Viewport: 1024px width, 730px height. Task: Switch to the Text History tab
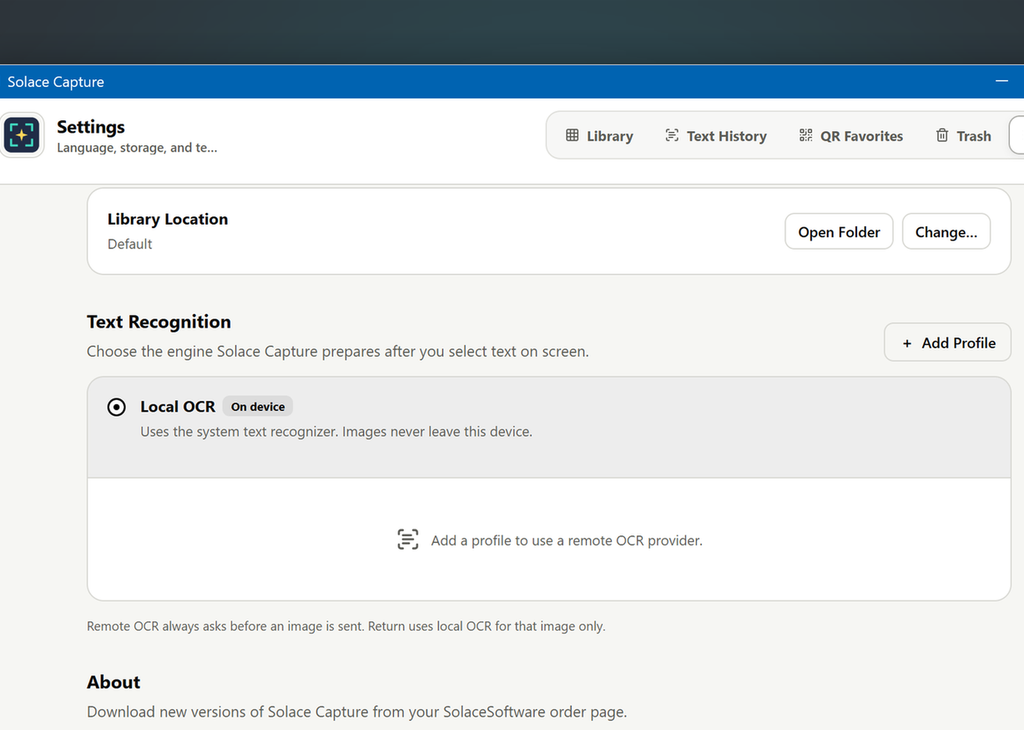pyautogui.click(x=716, y=136)
